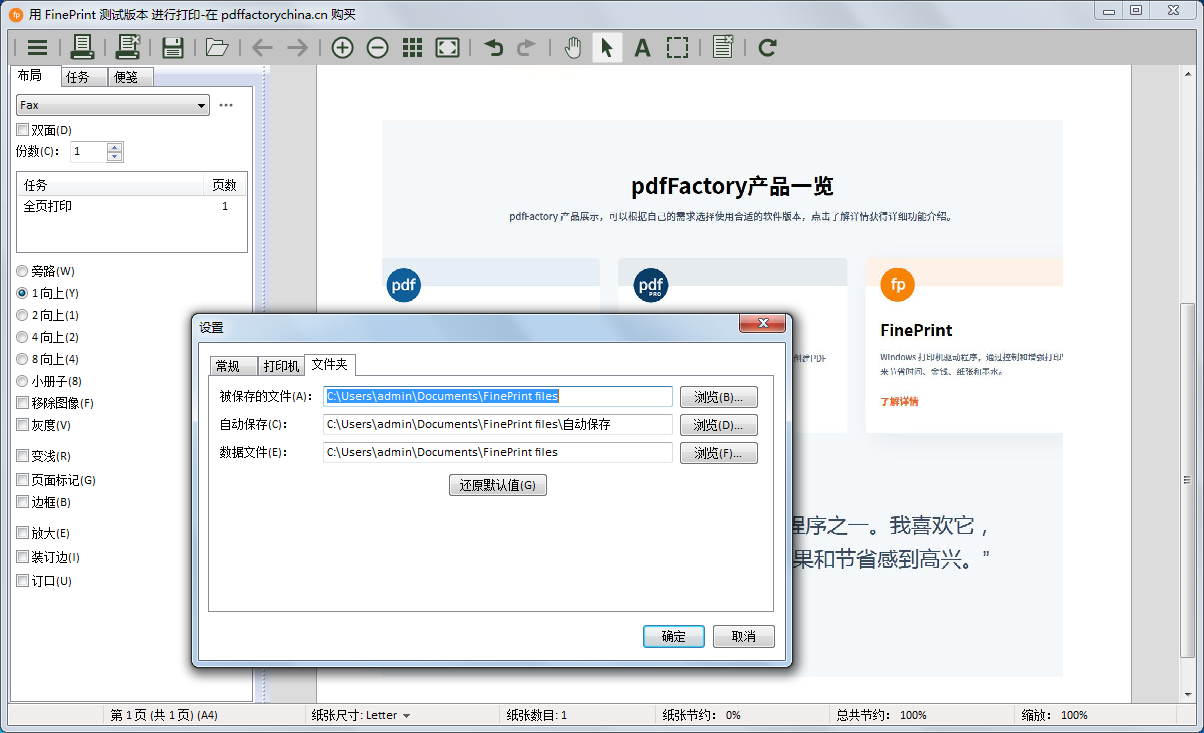Click the three-dots printer options button
The image size is (1204, 733).
(x=226, y=105)
